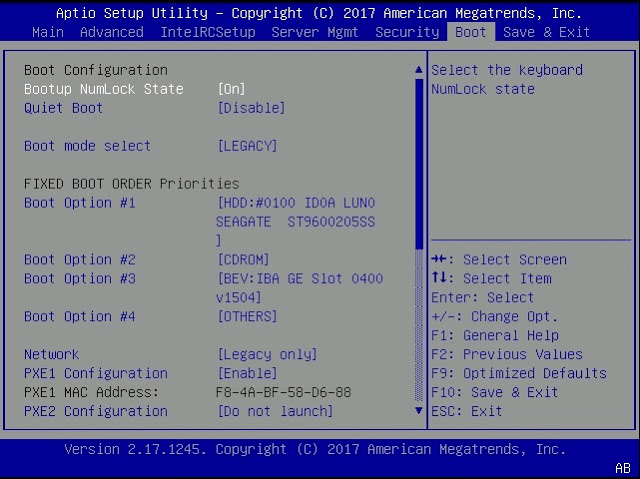
Task: Click the Select Screen arrows hint
Action: pos(499,259)
